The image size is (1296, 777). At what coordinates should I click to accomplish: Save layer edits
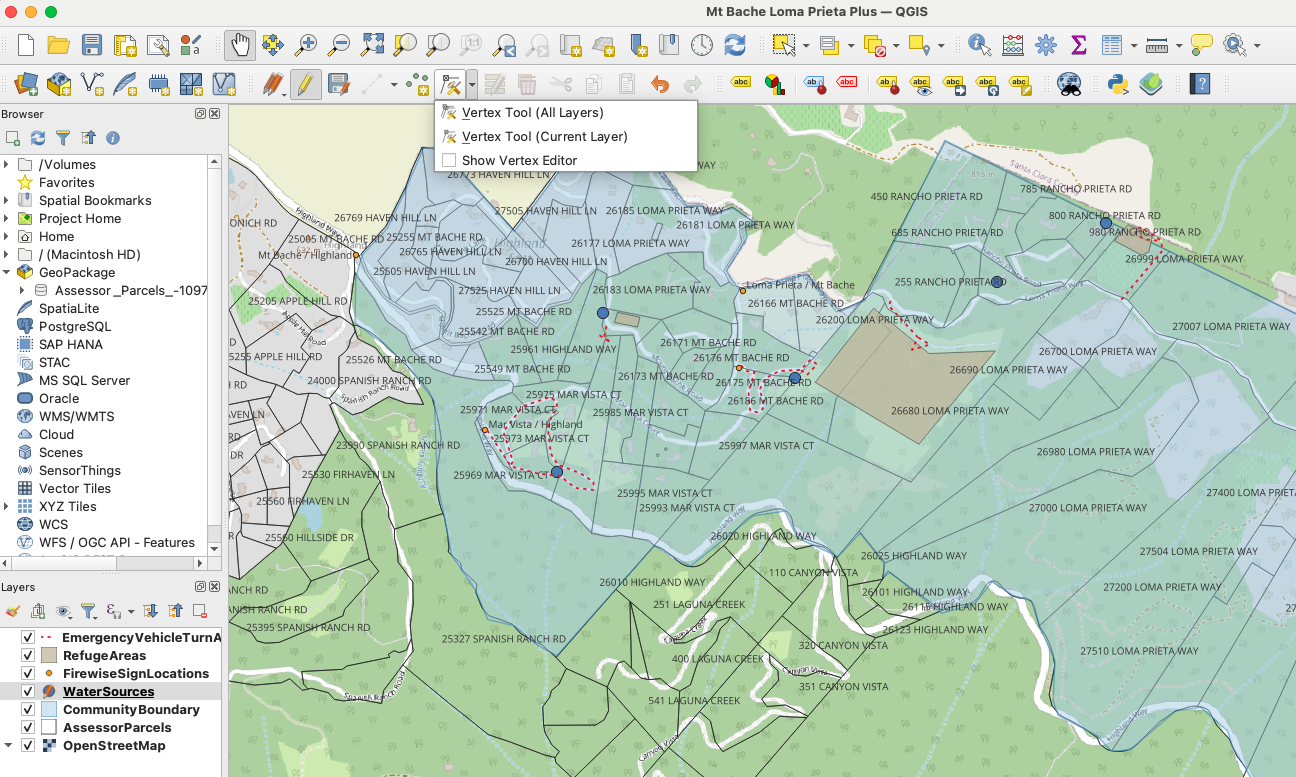point(339,84)
